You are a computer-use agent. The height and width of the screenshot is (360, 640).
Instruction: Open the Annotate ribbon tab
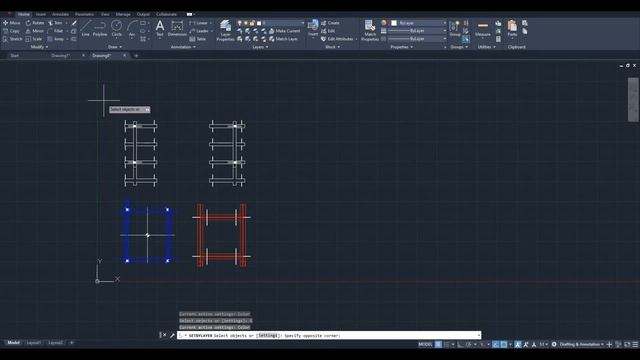pyautogui.click(x=60, y=14)
